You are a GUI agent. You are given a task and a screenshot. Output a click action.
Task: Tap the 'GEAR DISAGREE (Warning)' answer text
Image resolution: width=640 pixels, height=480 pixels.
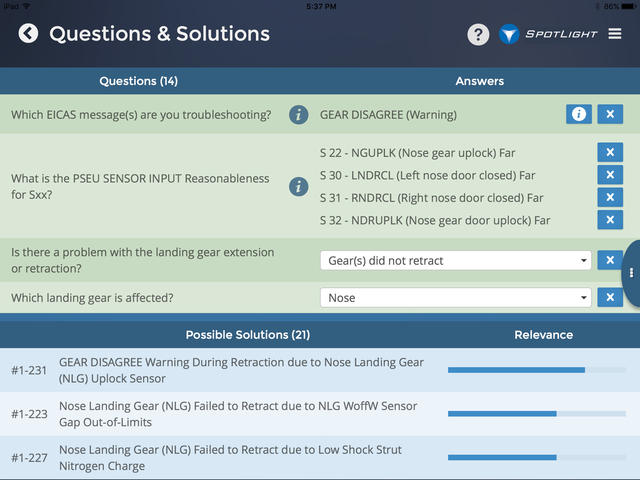[388, 115]
